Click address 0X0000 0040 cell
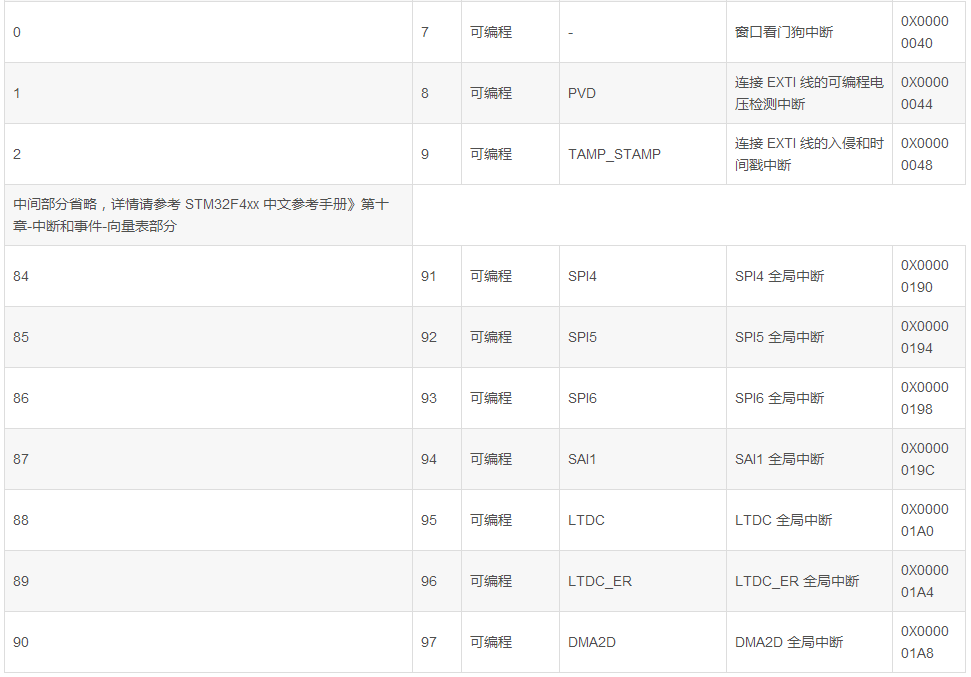 pos(924,32)
